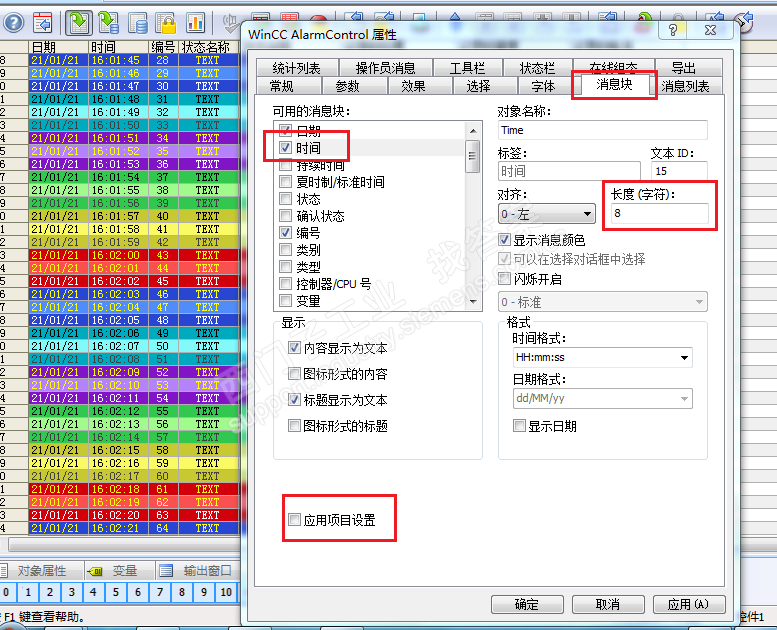Click the 编号 column header
The image size is (777, 630).
(163, 47)
